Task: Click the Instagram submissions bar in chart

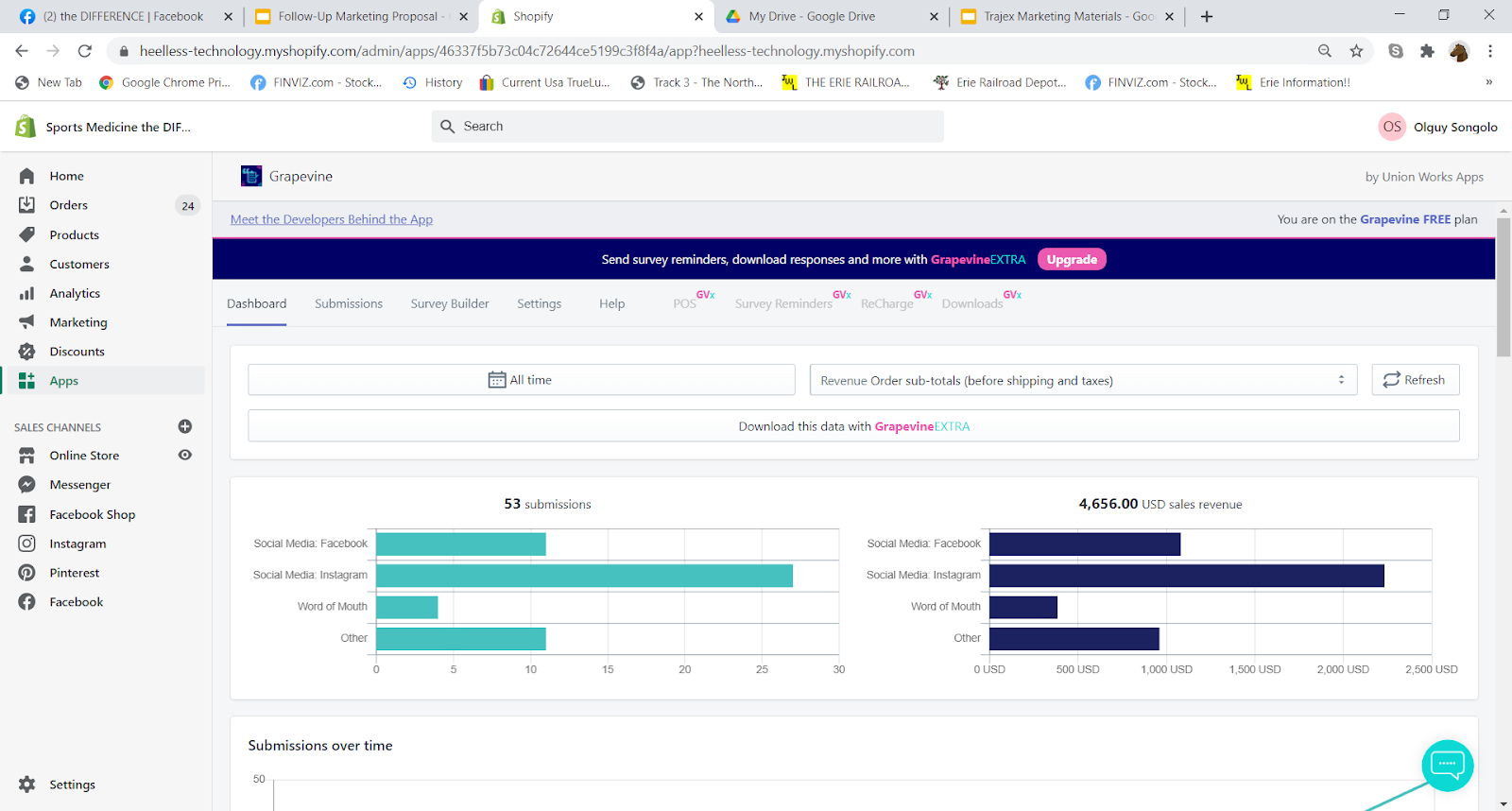Action: coord(584,576)
